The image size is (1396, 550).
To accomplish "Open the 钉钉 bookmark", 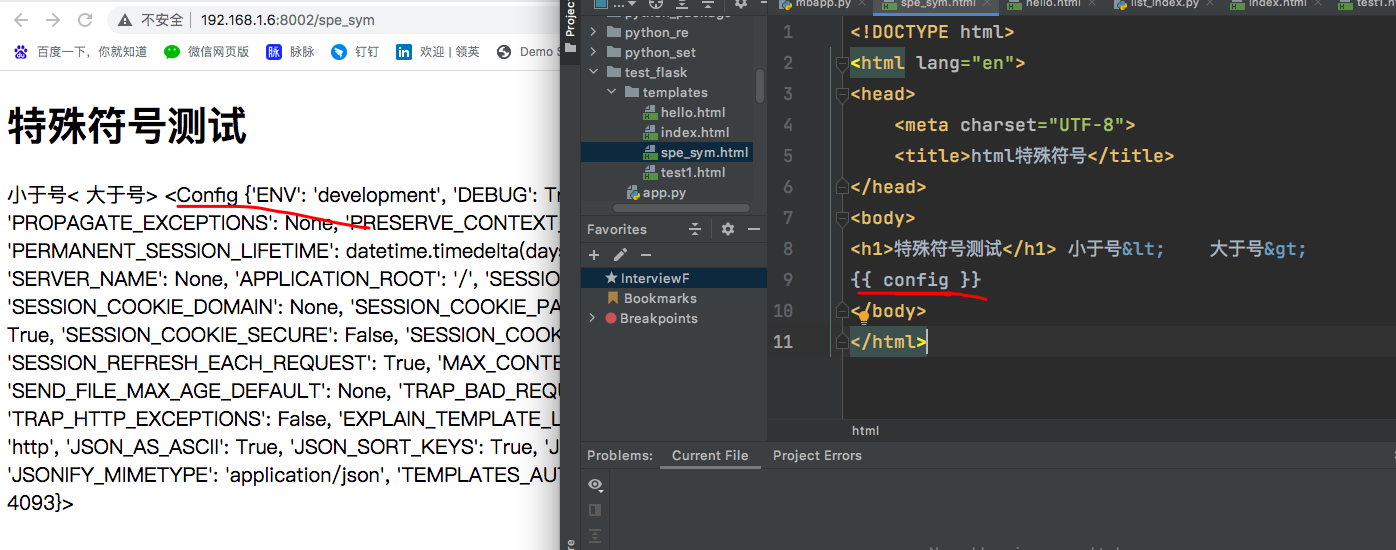I will click(355, 52).
